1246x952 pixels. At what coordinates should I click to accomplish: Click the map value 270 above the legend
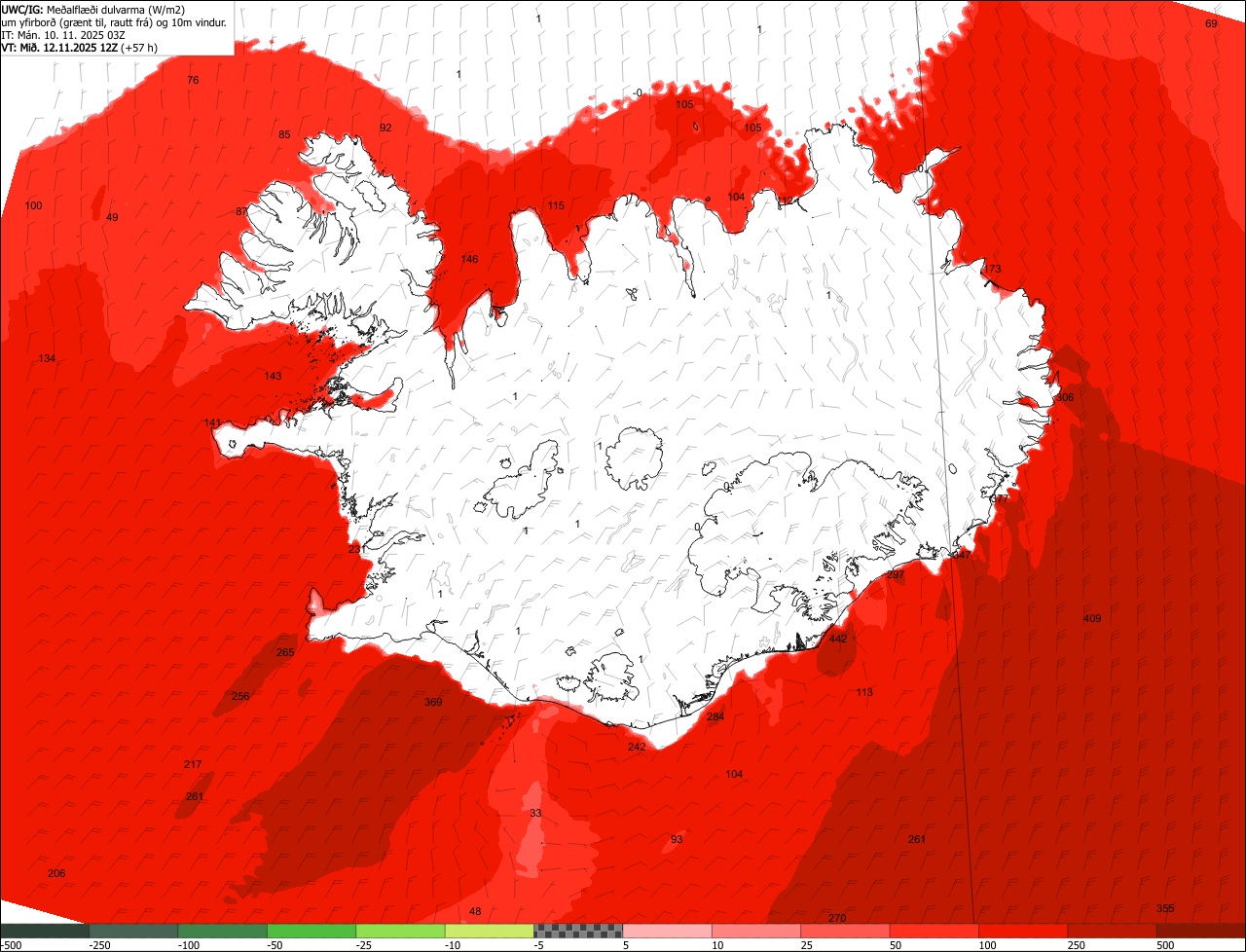tap(837, 918)
